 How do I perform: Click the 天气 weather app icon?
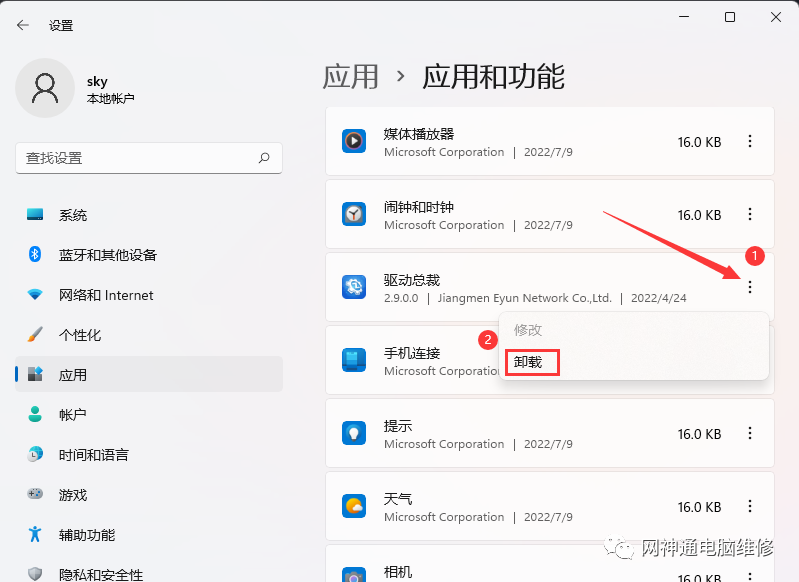coord(354,506)
